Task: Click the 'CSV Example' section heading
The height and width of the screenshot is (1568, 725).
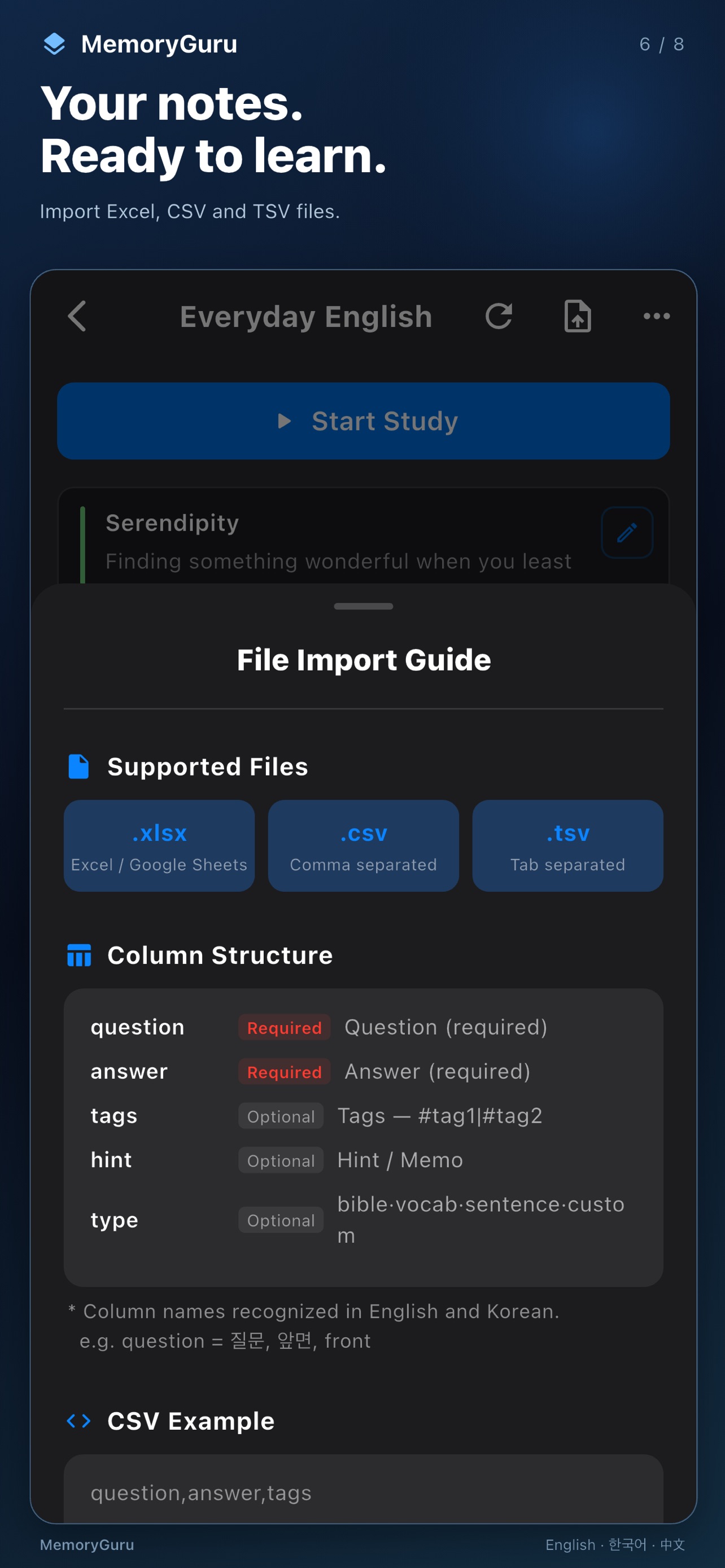Action: pyautogui.click(x=190, y=1421)
